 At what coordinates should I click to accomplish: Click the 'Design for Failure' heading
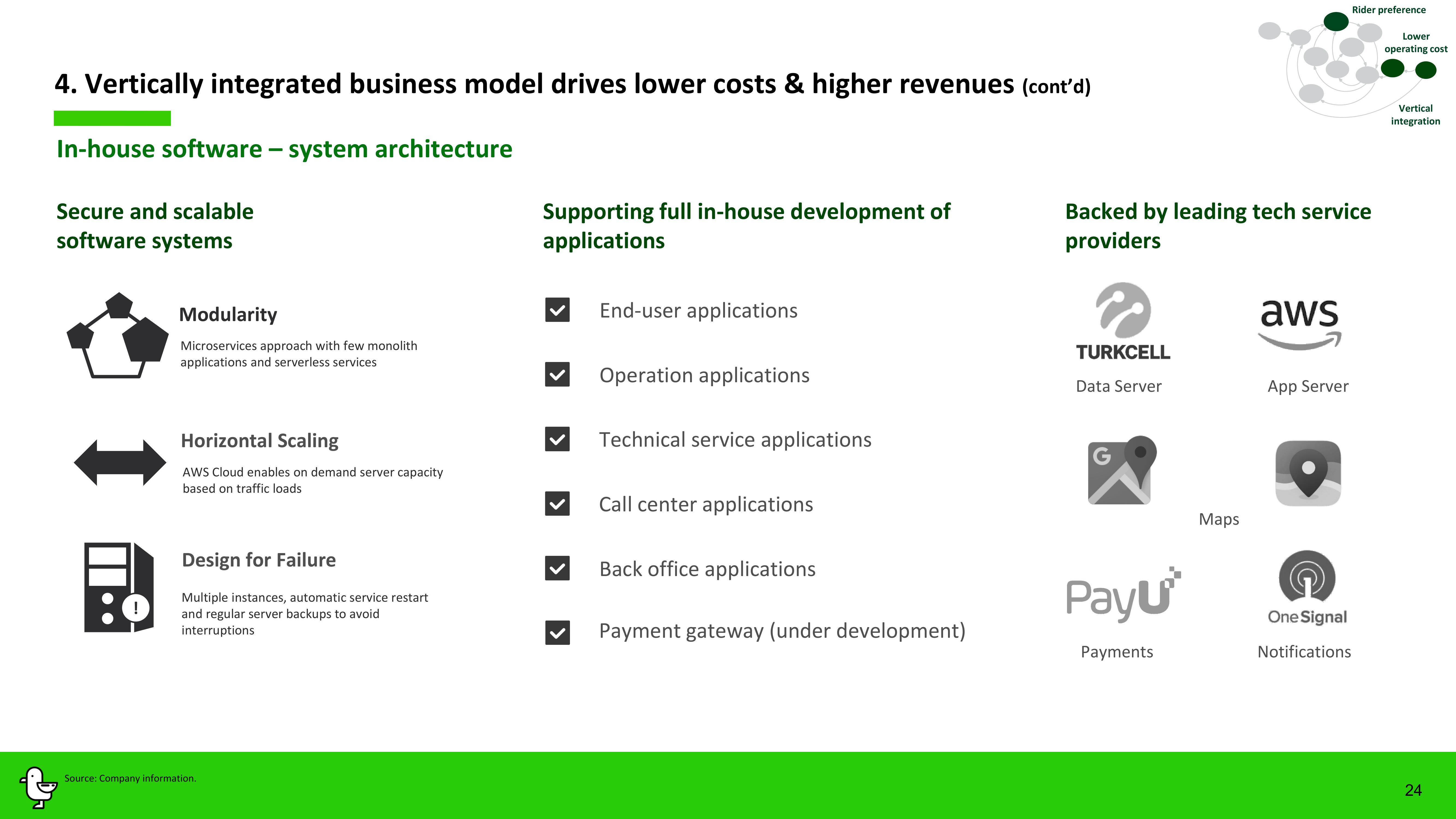258,560
